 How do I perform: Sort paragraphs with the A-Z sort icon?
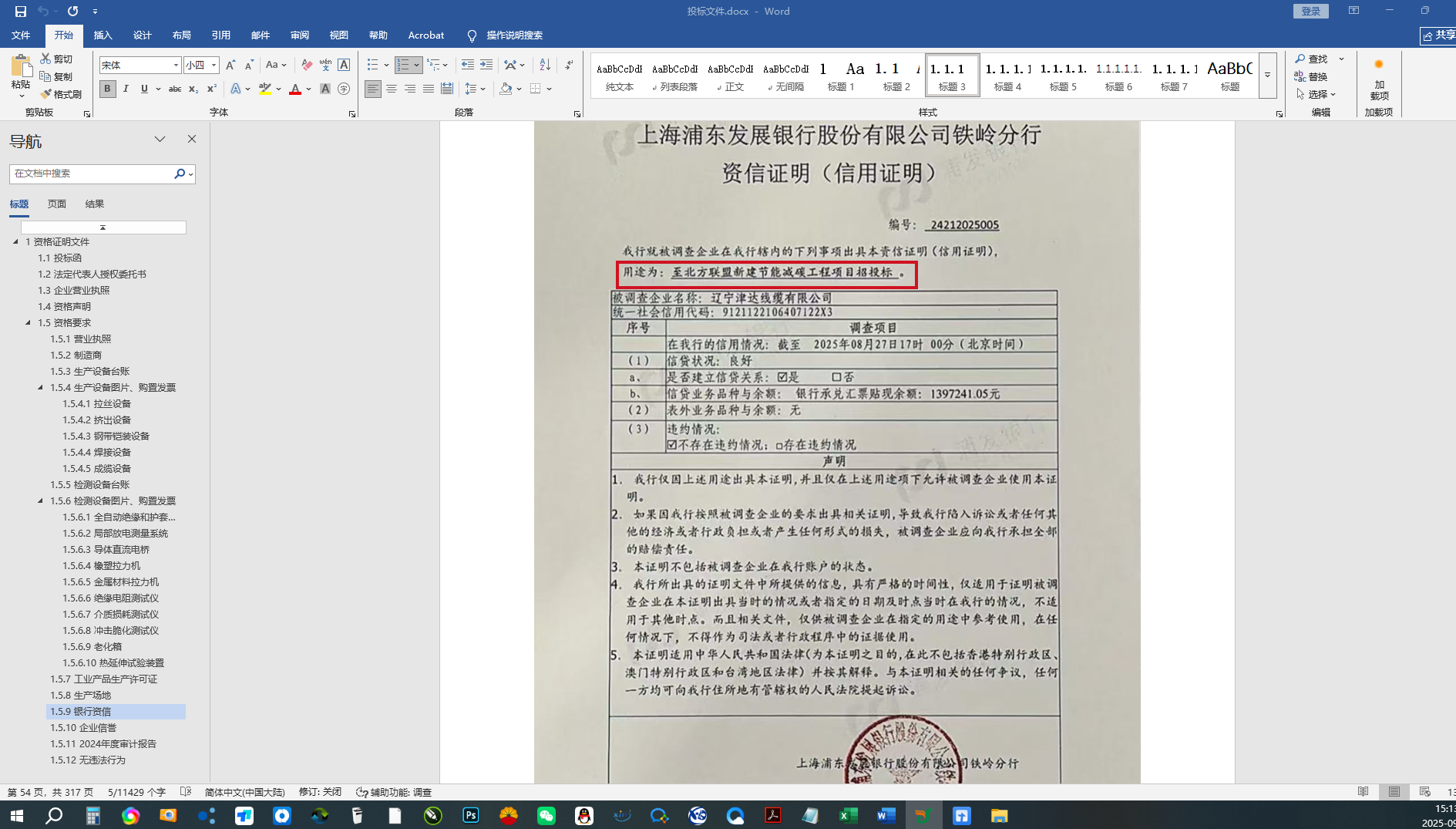point(545,65)
